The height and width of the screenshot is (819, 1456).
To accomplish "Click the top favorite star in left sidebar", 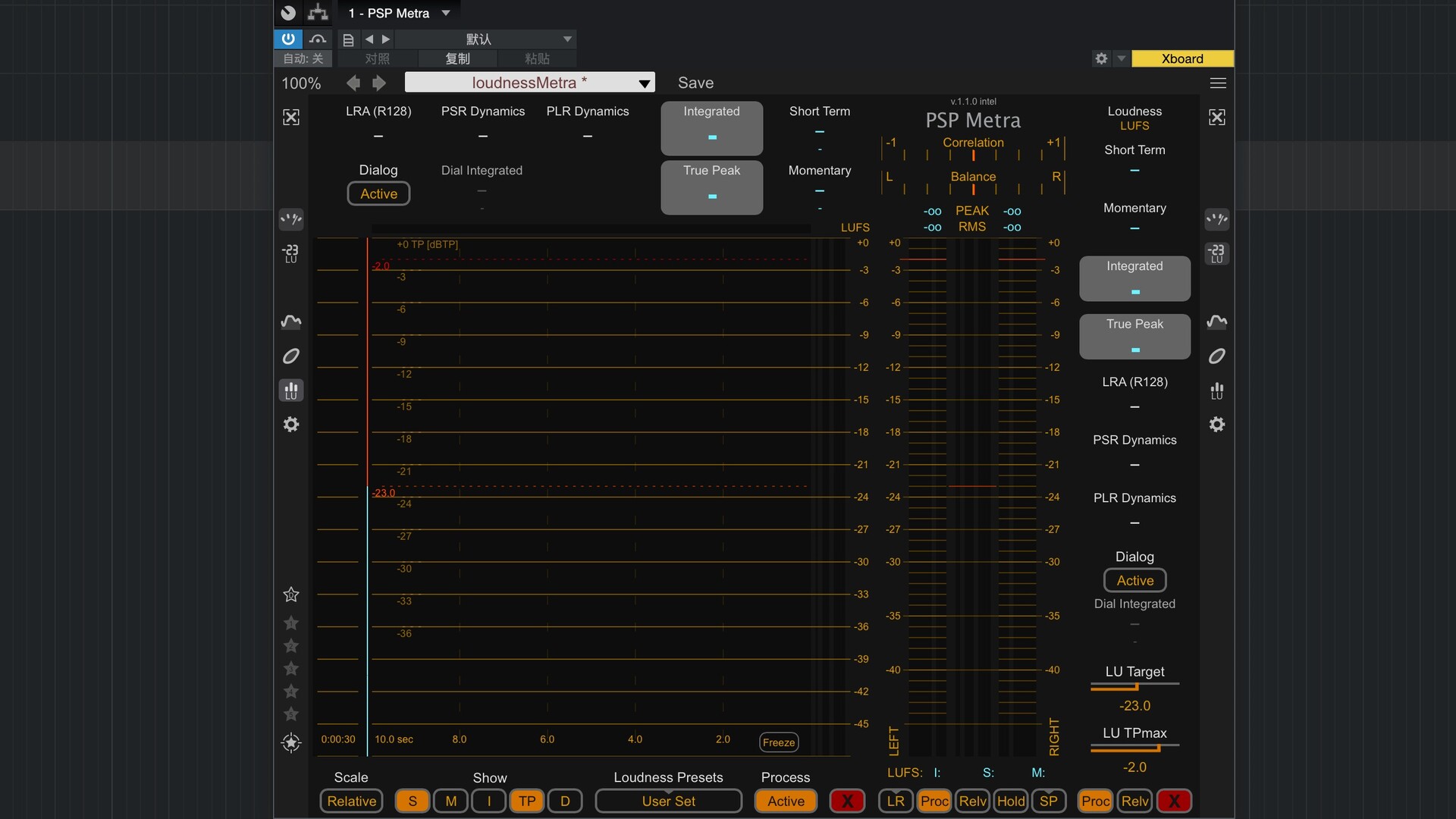I will [x=291, y=595].
